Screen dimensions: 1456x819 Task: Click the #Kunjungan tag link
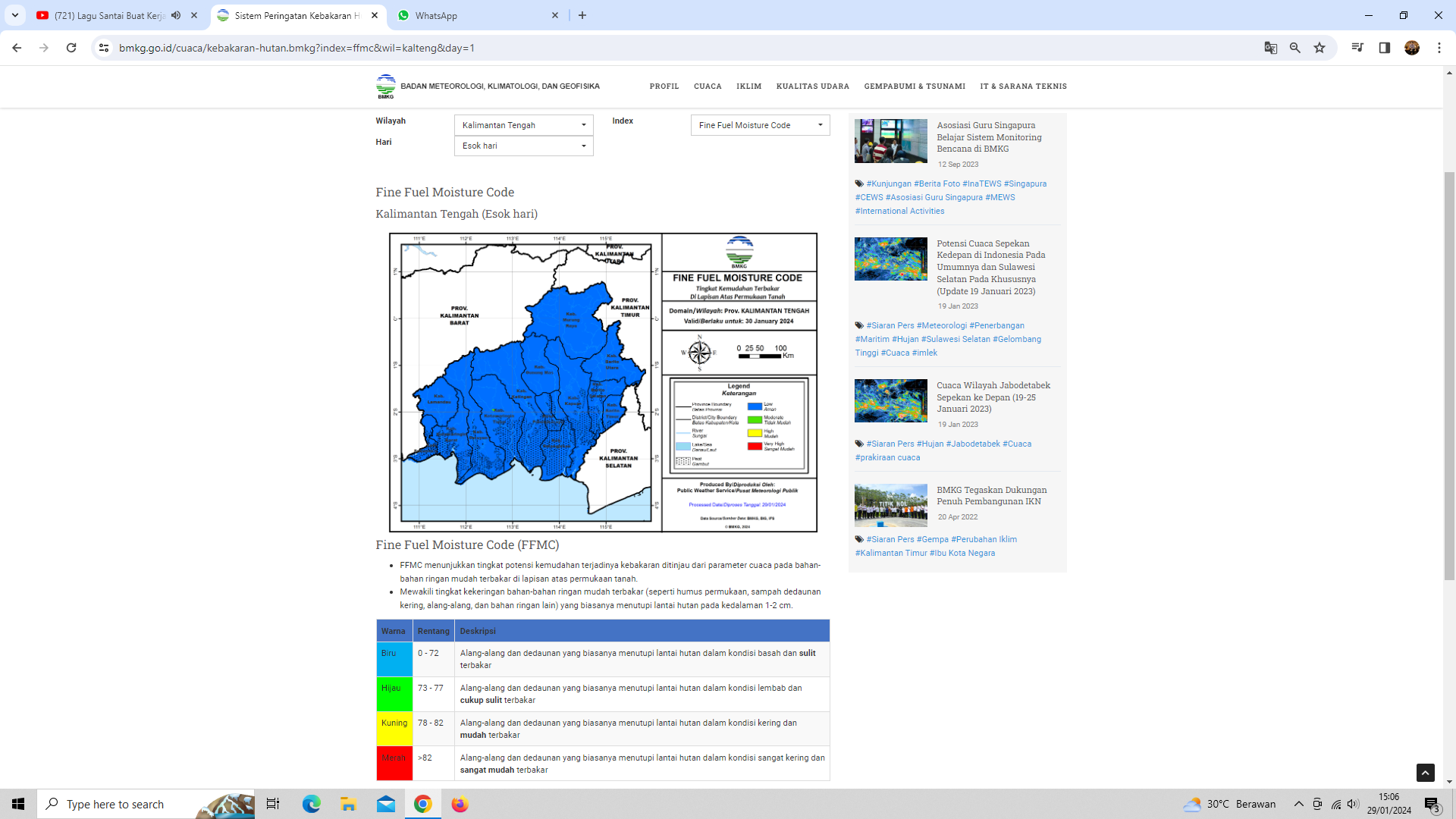[x=889, y=184]
